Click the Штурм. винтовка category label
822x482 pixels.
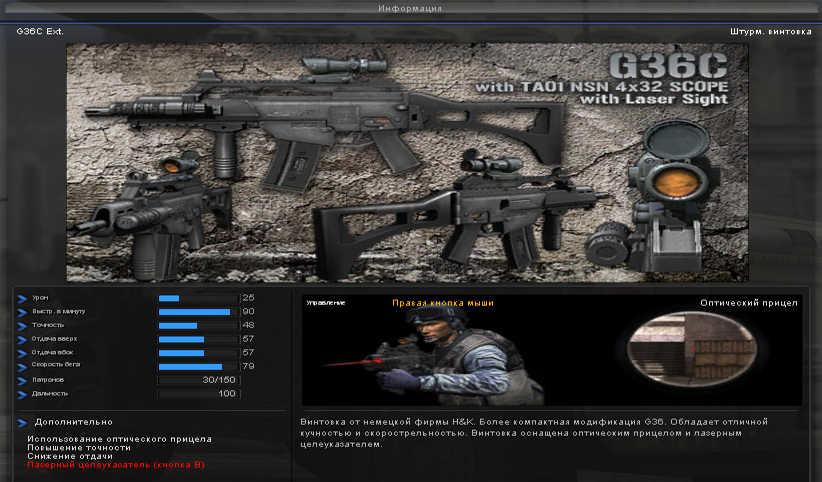click(x=771, y=31)
